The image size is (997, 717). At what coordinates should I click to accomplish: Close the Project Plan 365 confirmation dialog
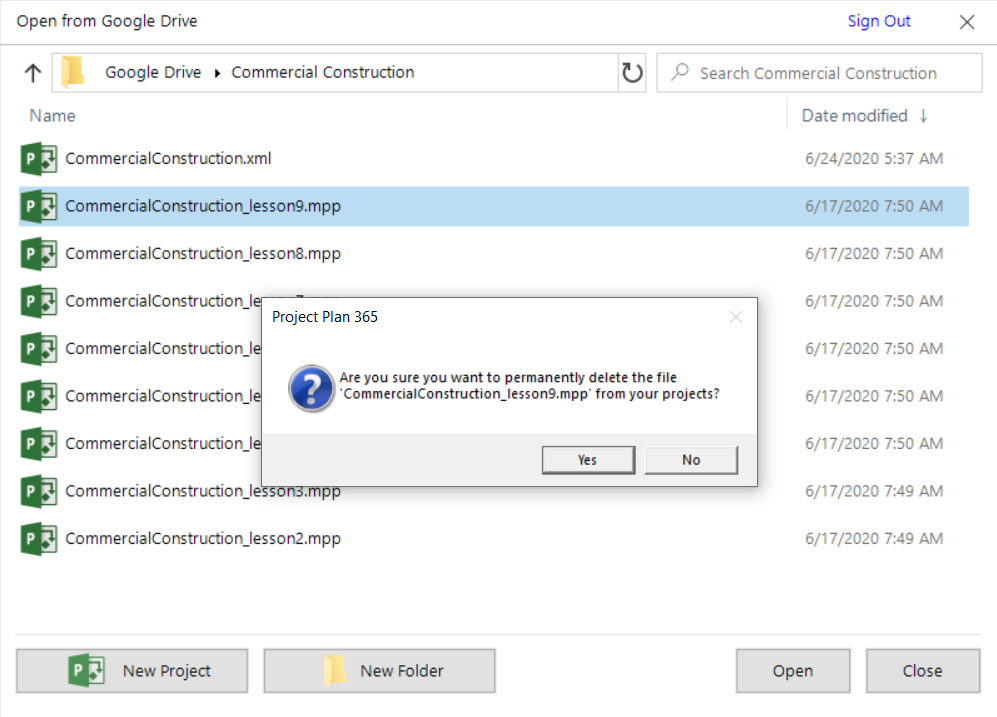coord(736,317)
